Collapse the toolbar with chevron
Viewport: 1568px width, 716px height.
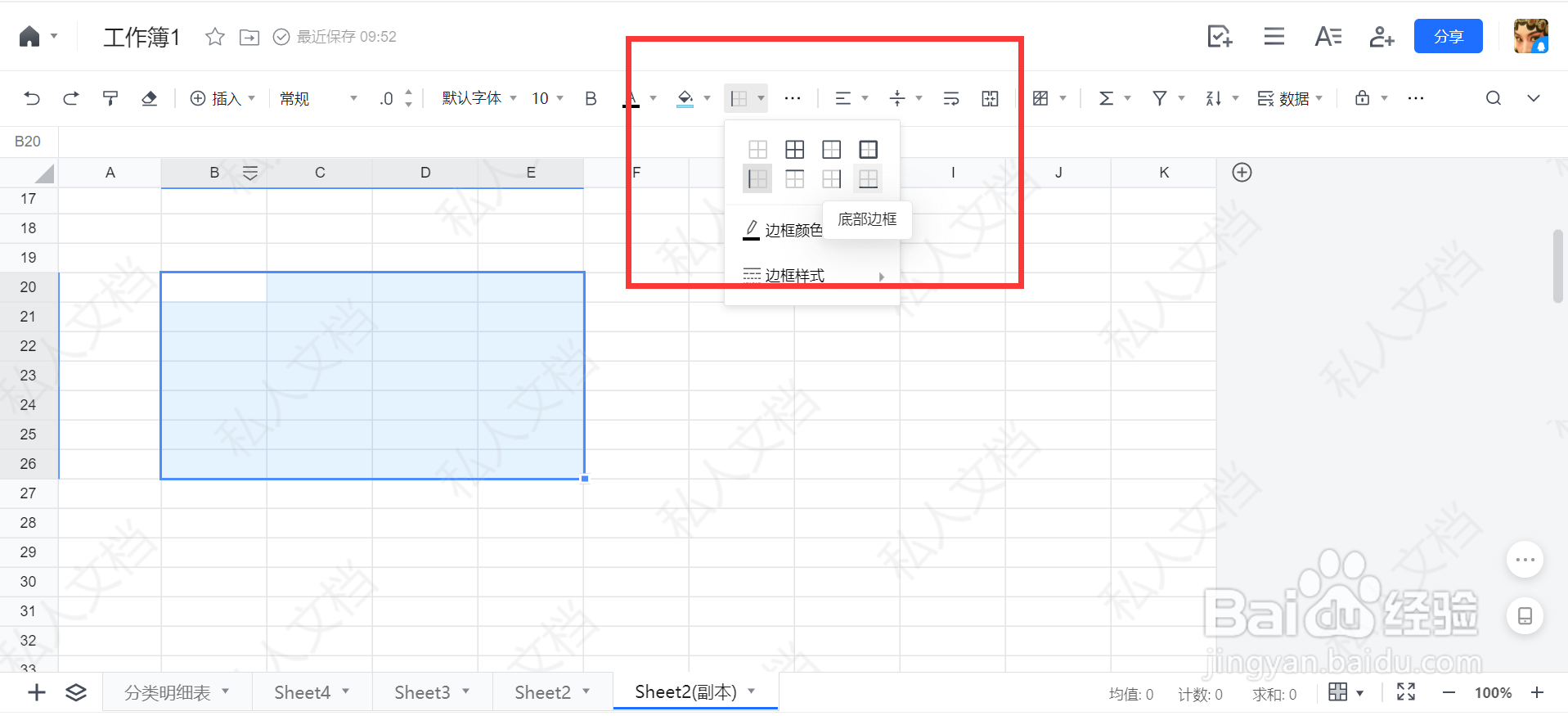(1534, 98)
